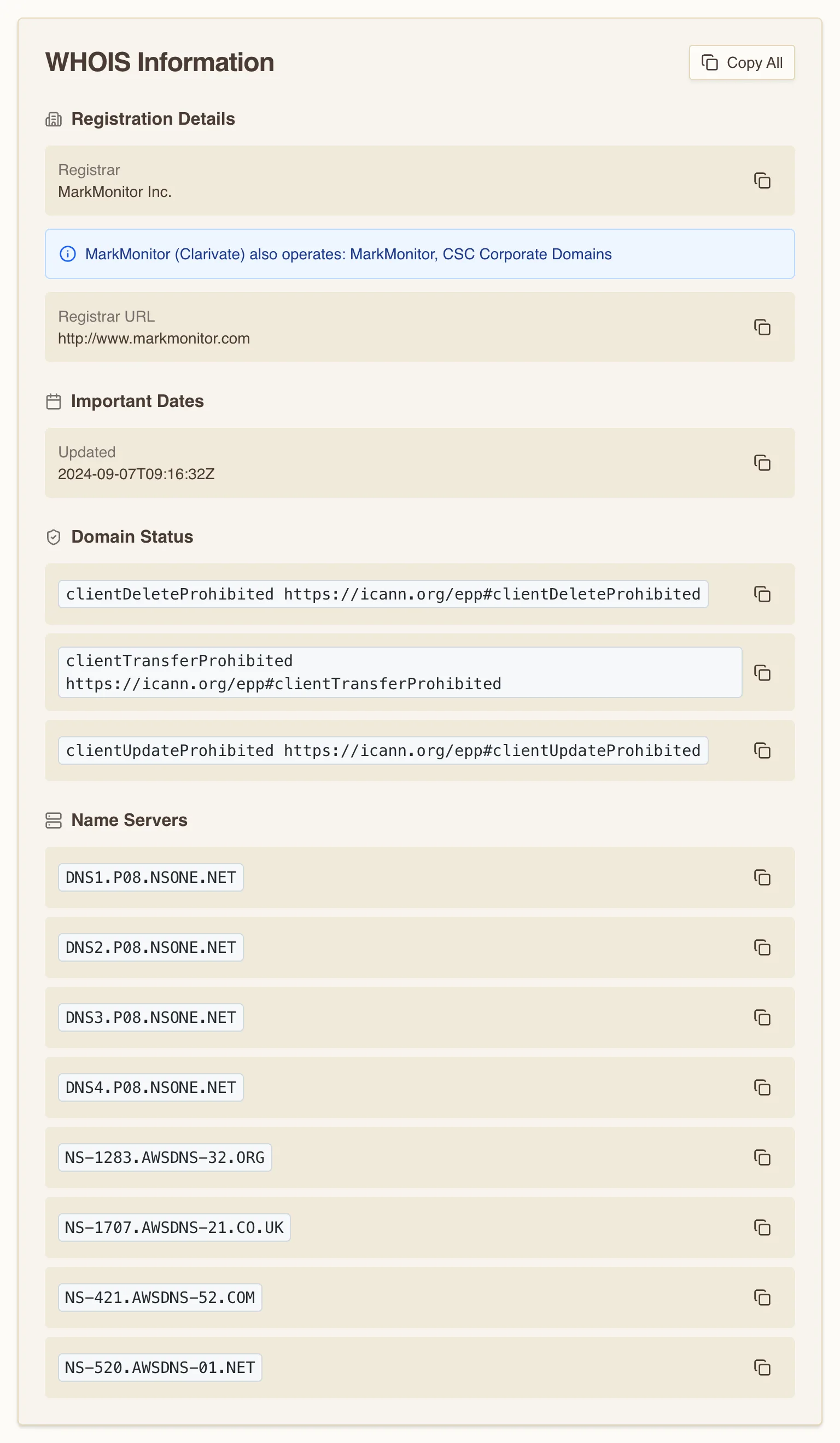The image size is (840, 1443).
Task: Copy name server DNS2.P08.NSONE.NET
Action: pyautogui.click(x=762, y=947)
